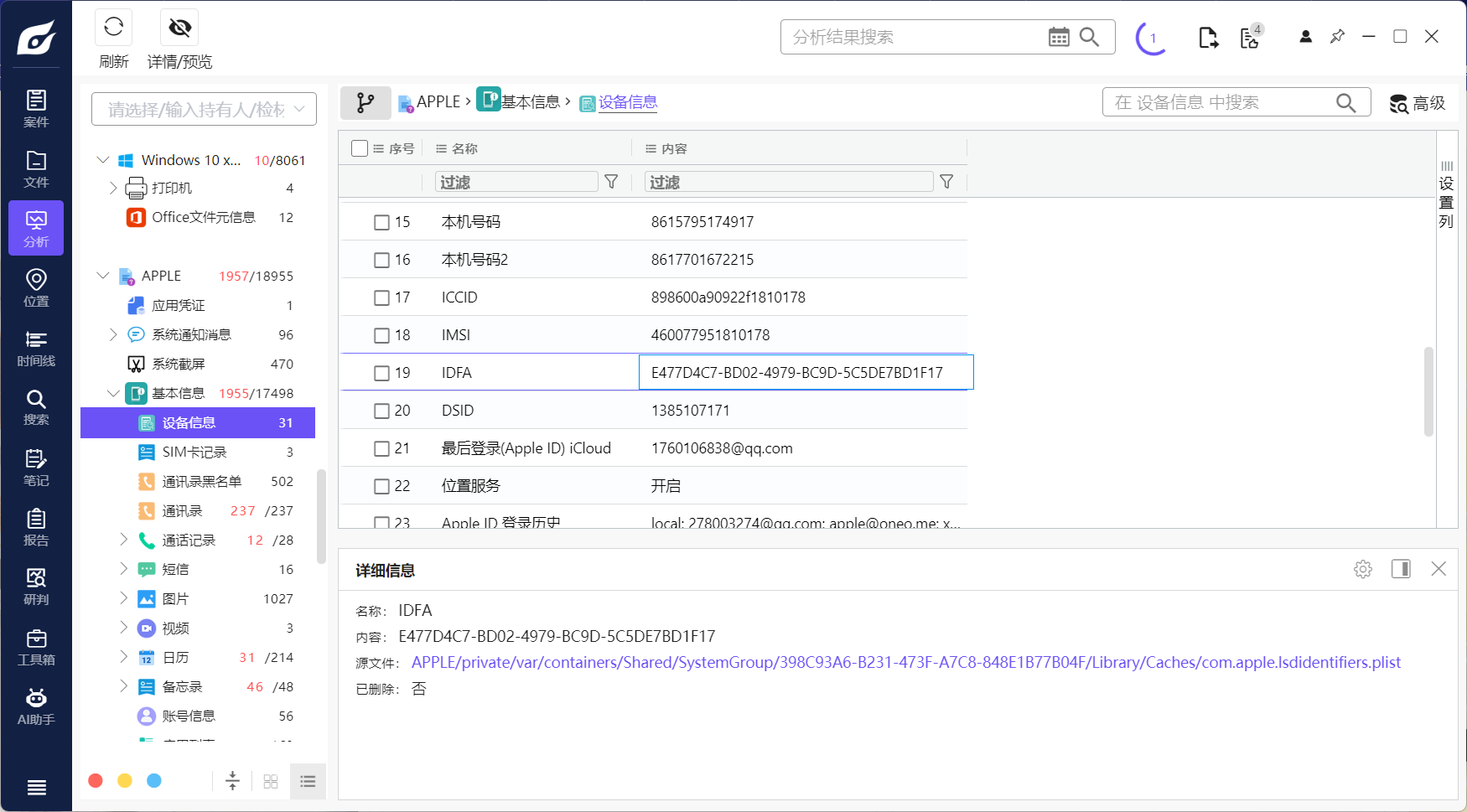Open the com.apple.lsdidentifiers.plist source link

pyautogui.click(x=906, y=662)
